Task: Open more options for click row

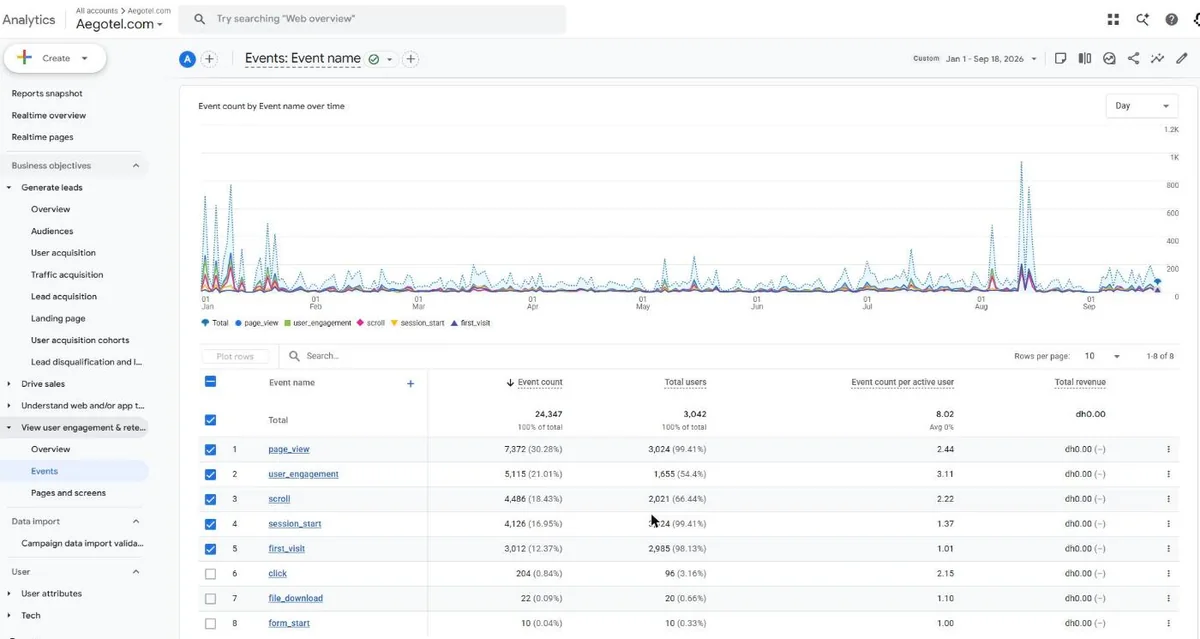Action: coord(1168,574)
